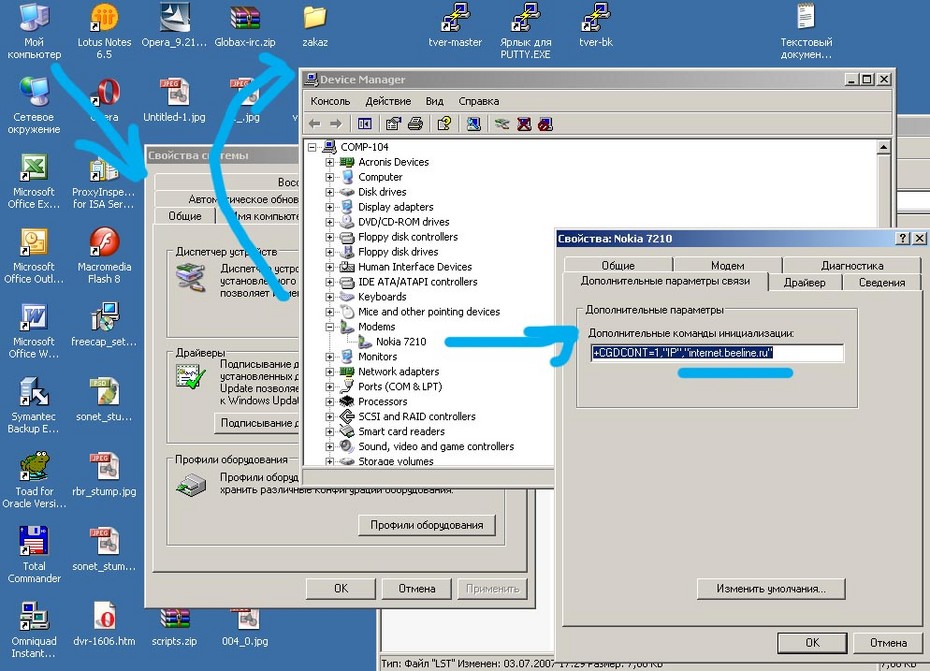Screen dimensions: 930x671
Task: Switch to the Драйвер tab
Action: click(804, 282)
